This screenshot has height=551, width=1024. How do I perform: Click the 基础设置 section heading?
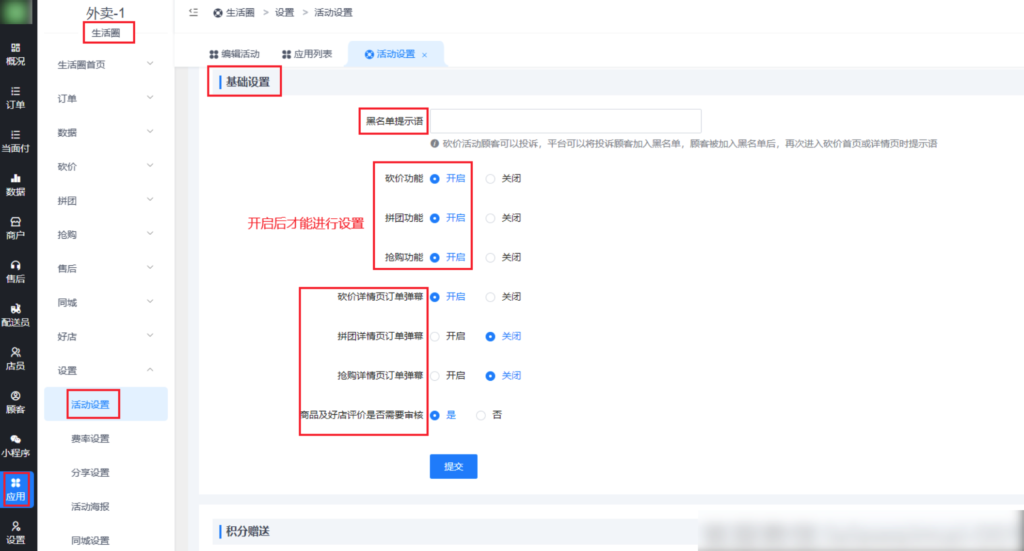(x=248, y=82)
